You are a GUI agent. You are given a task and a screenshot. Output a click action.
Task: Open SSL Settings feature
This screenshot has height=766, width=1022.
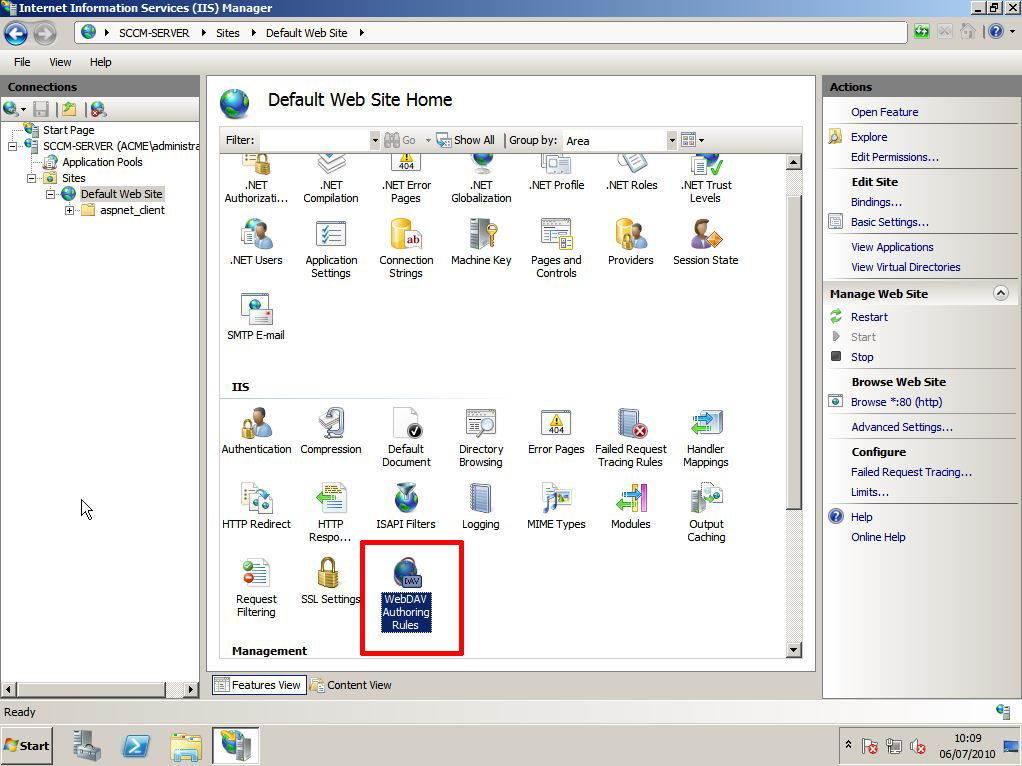(330, 581)
